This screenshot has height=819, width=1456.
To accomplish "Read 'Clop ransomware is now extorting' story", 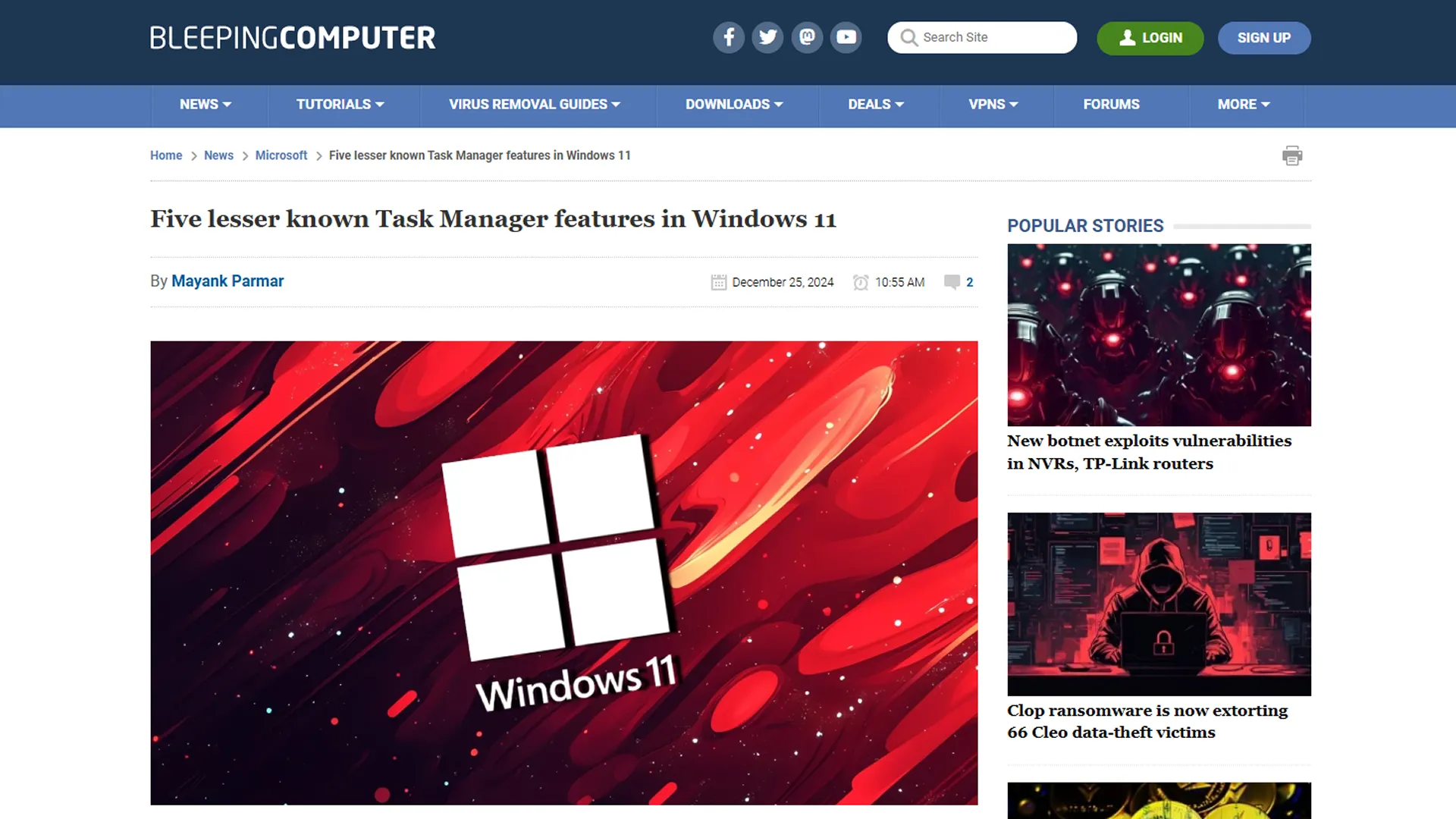I will (x=1147, y=721).
